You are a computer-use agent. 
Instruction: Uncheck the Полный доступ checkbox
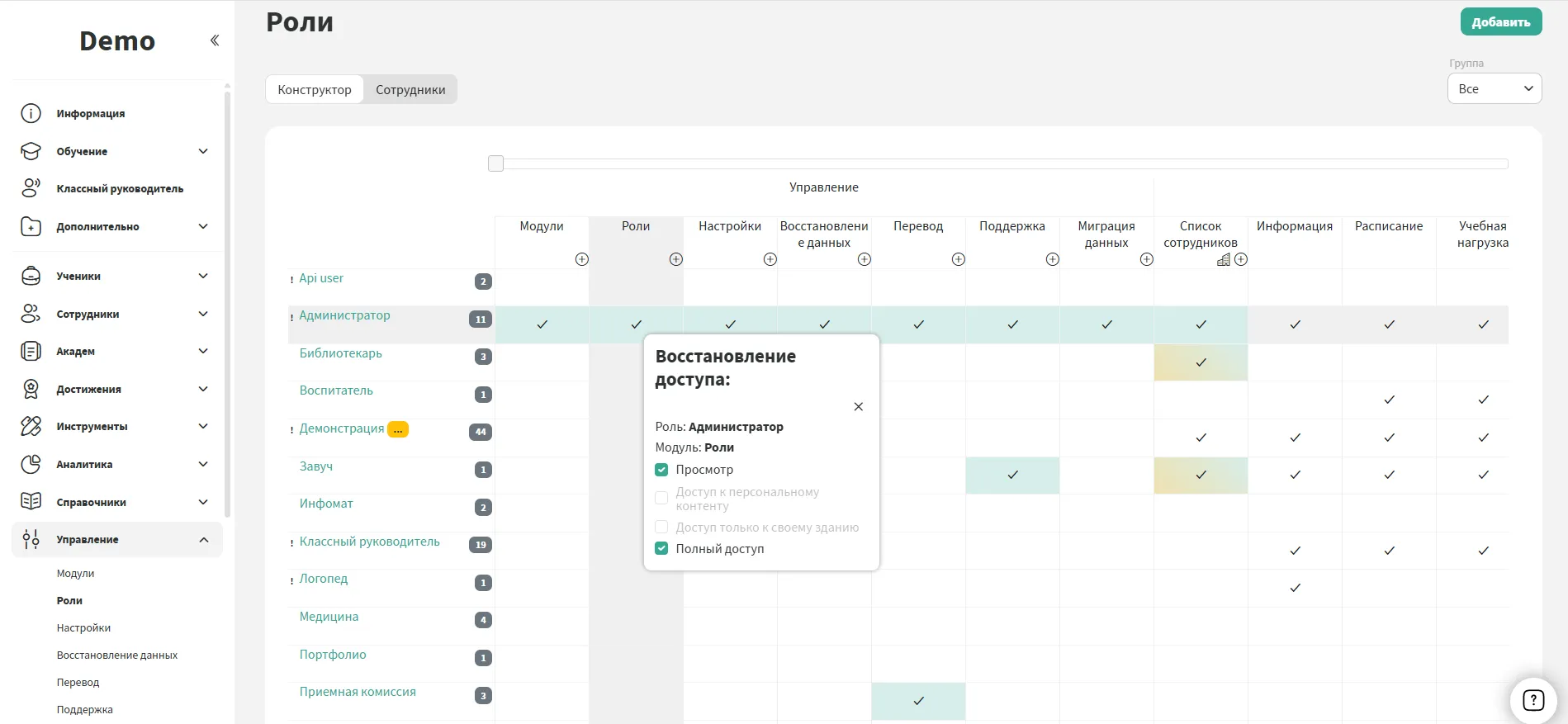[661, 548]
